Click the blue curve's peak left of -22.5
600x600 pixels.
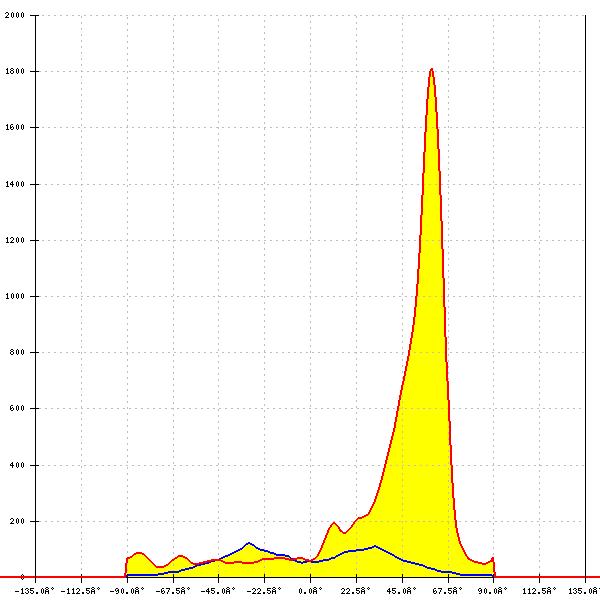point(248,543)
